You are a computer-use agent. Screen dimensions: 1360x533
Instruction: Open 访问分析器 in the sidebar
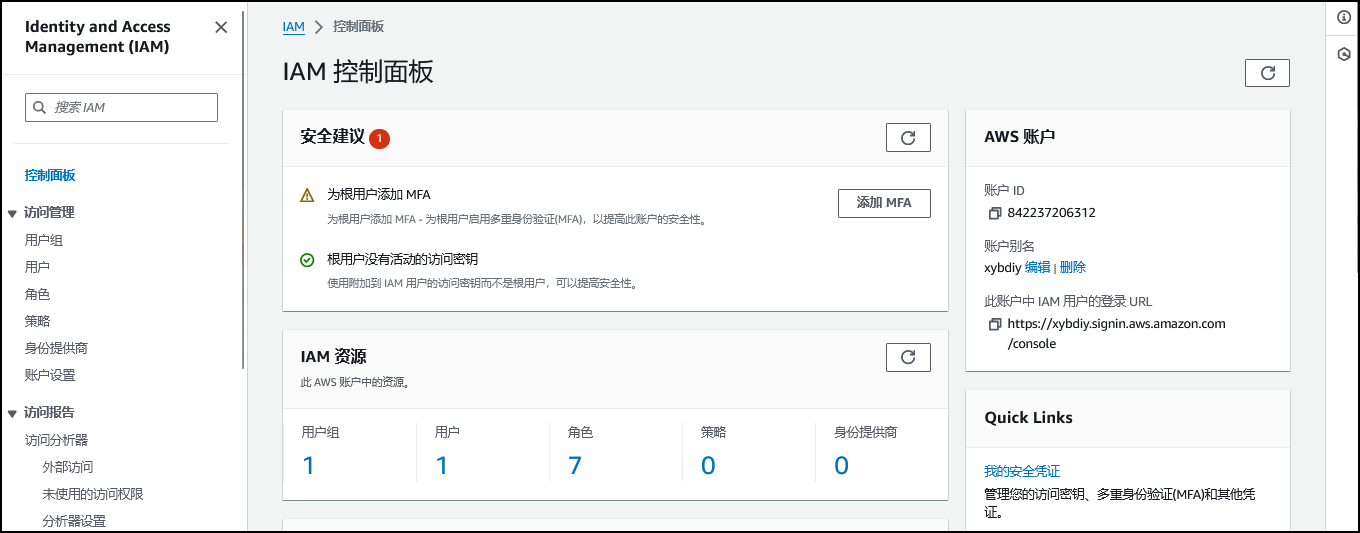point(56,440)
